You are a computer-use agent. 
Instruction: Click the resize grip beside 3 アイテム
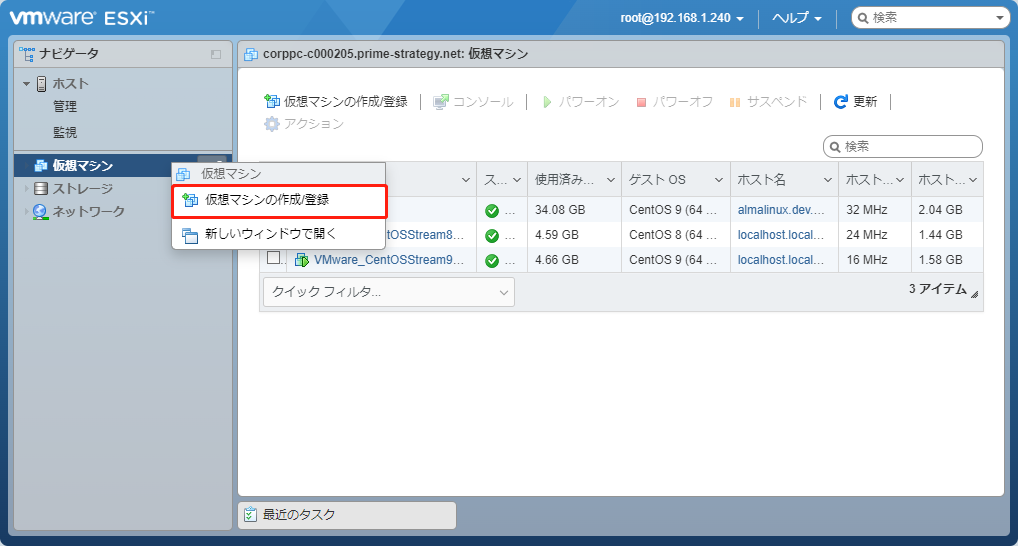[x=975, y=294]
